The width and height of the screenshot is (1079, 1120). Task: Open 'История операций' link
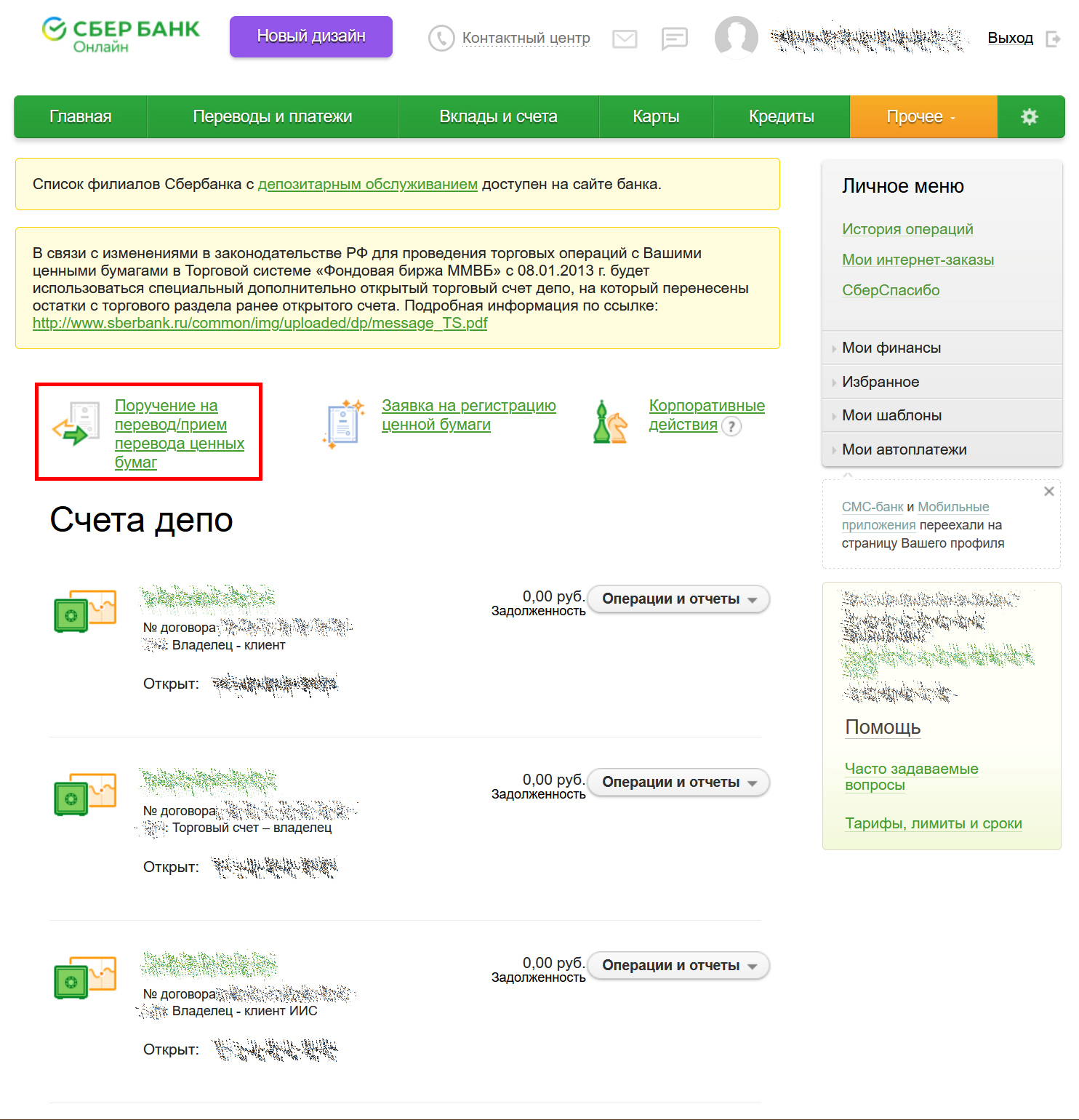pos(907,229)
